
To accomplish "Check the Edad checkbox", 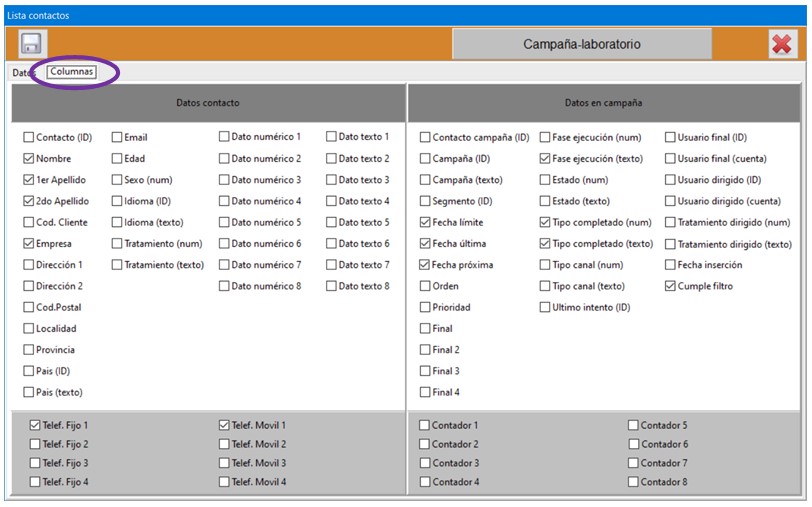I will pos(117,158).
